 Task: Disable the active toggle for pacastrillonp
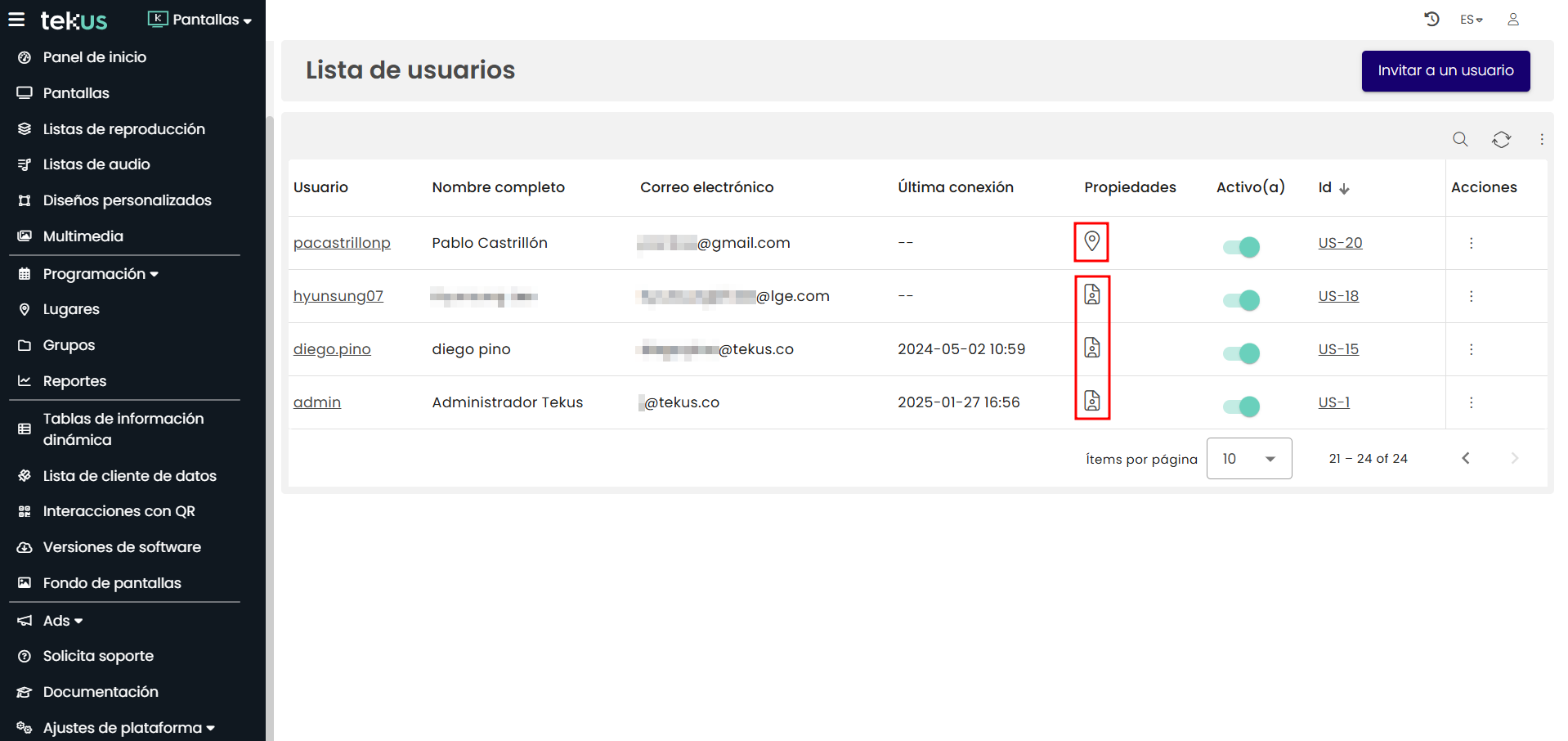(x=1241, y=247)
